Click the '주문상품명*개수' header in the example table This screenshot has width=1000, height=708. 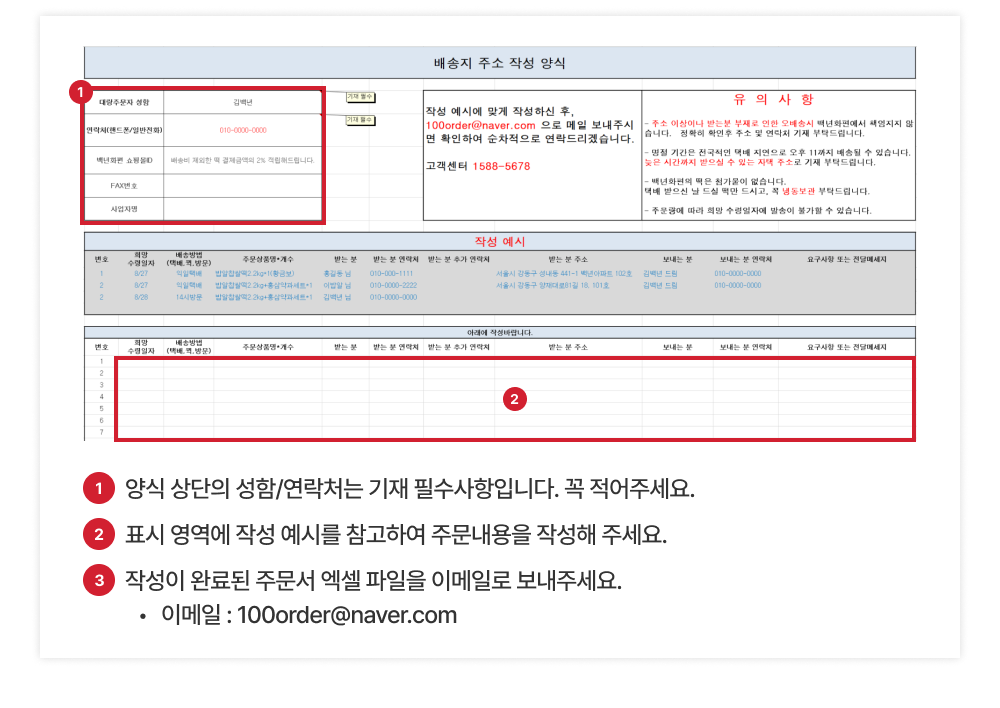tap(268, 260)
